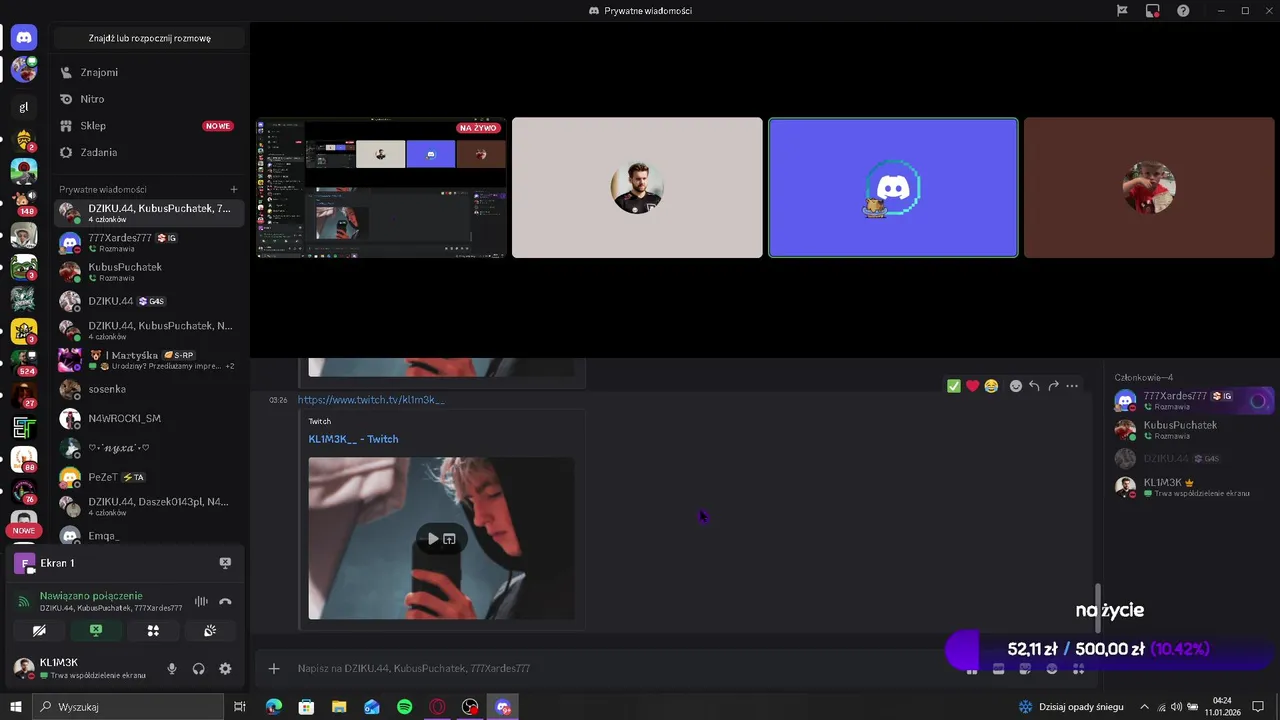The height and width of the screenshot is (720, 1280).
Task: Open KL1M3K user profile panel
Action: click(x=84, y=668)
